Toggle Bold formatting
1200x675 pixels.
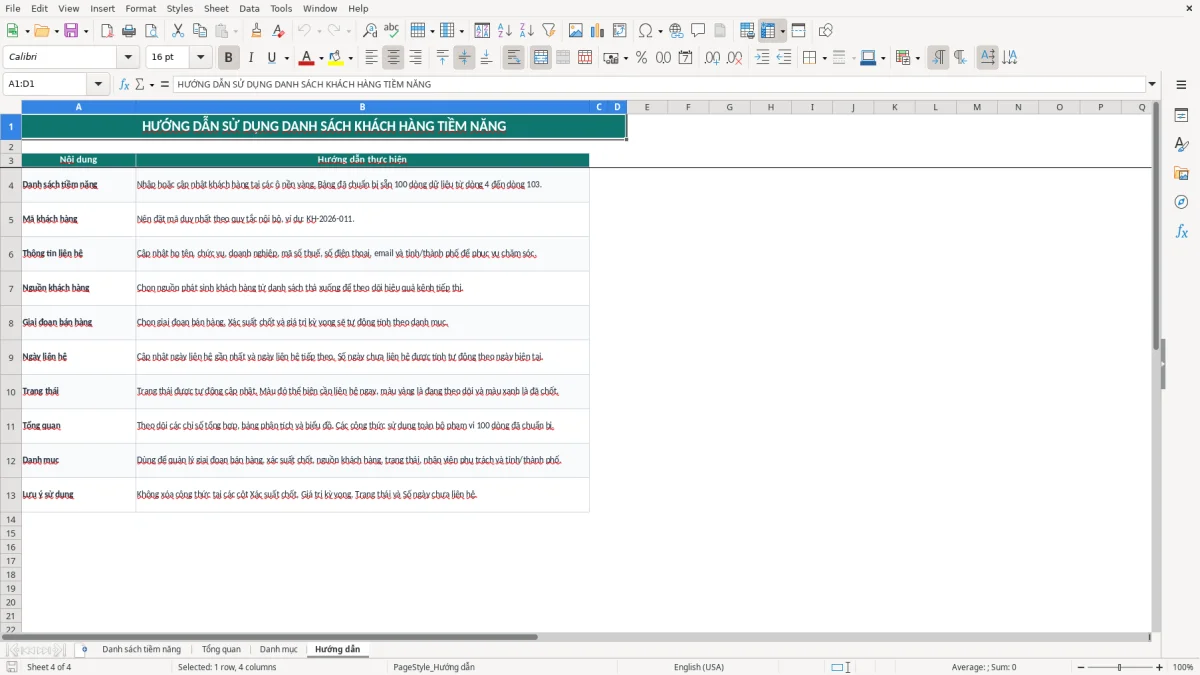(x=228, y=58)
